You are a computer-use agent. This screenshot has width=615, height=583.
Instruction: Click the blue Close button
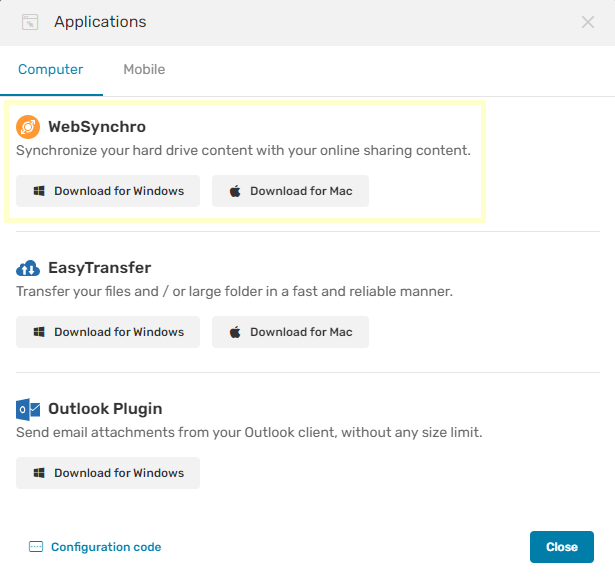point(562,547)
